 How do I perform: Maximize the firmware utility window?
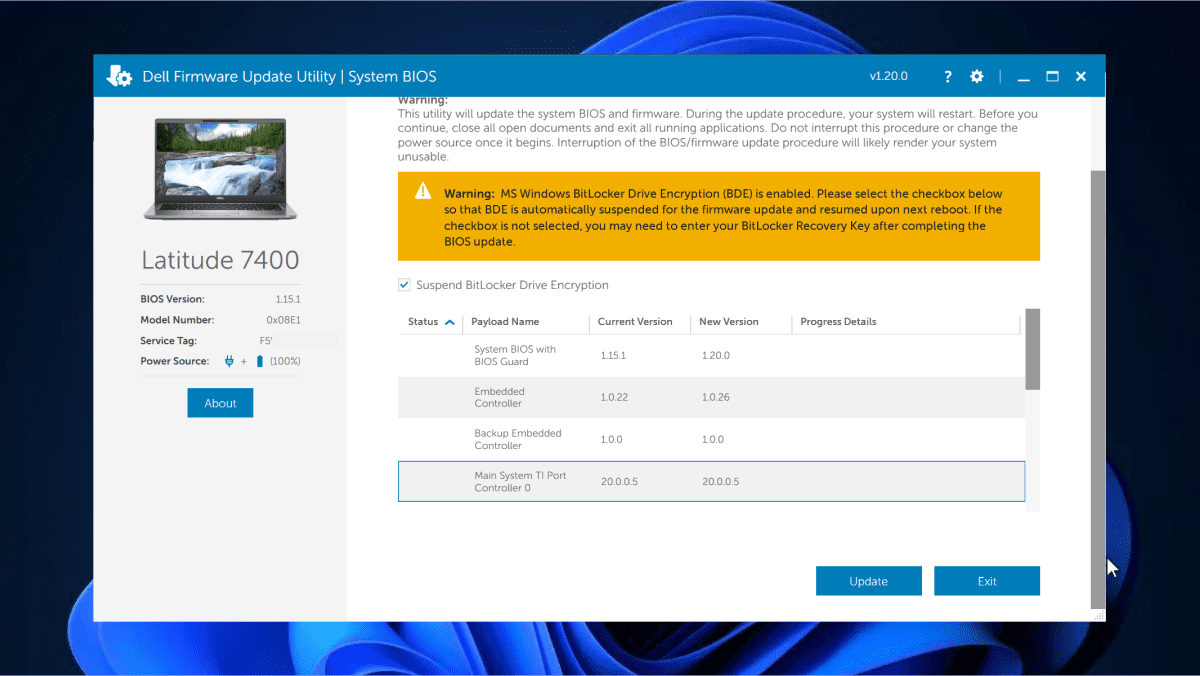tap(1052, 77)
